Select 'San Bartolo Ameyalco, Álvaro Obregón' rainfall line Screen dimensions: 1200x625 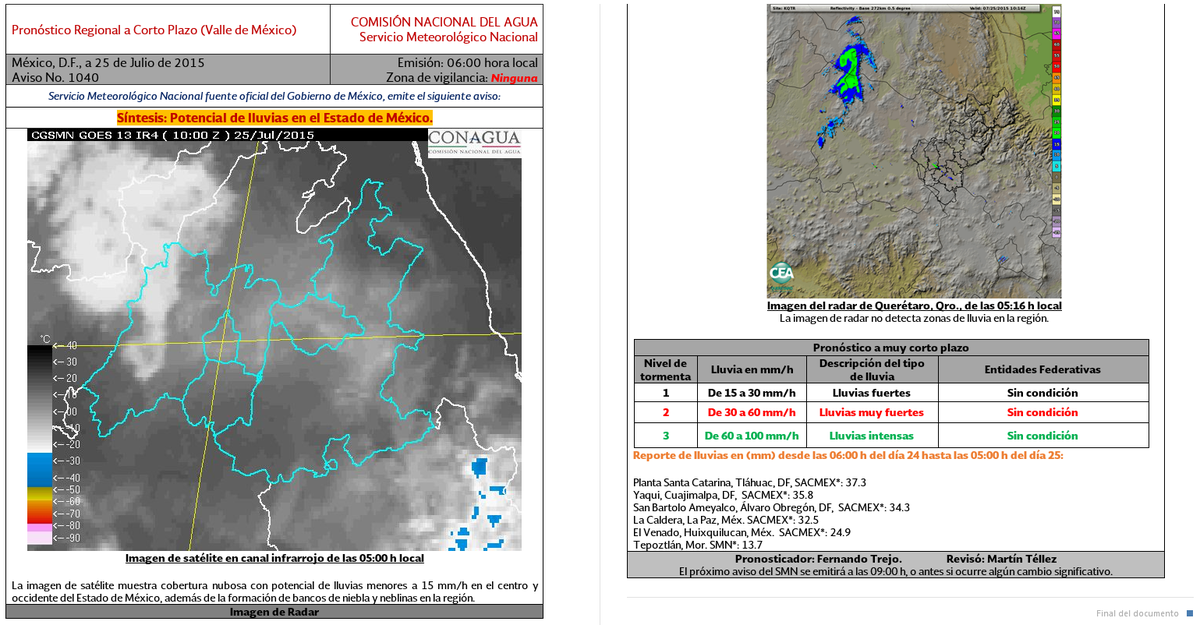[x=772, y=507]
